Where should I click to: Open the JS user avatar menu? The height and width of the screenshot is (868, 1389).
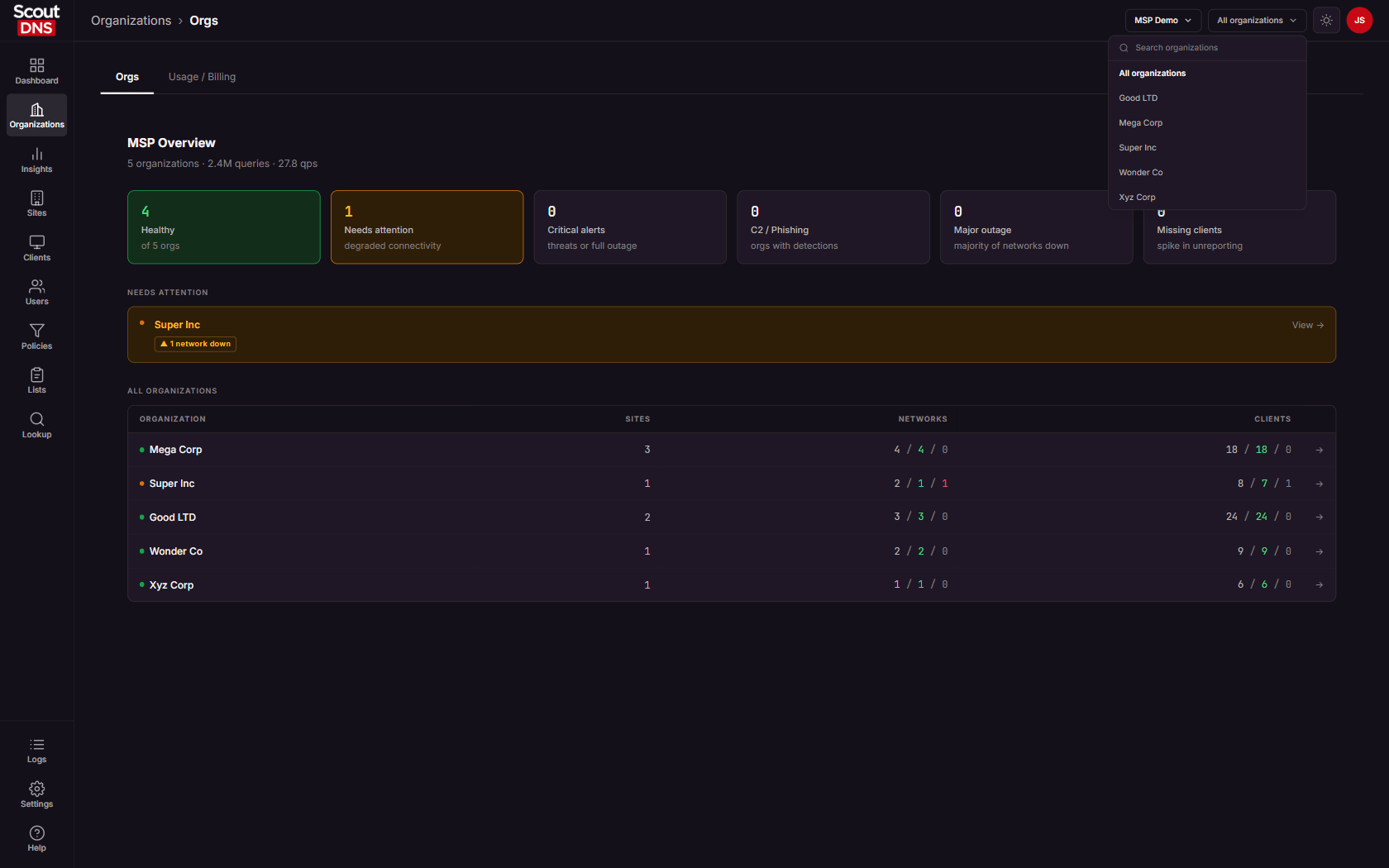point(1359,21)
